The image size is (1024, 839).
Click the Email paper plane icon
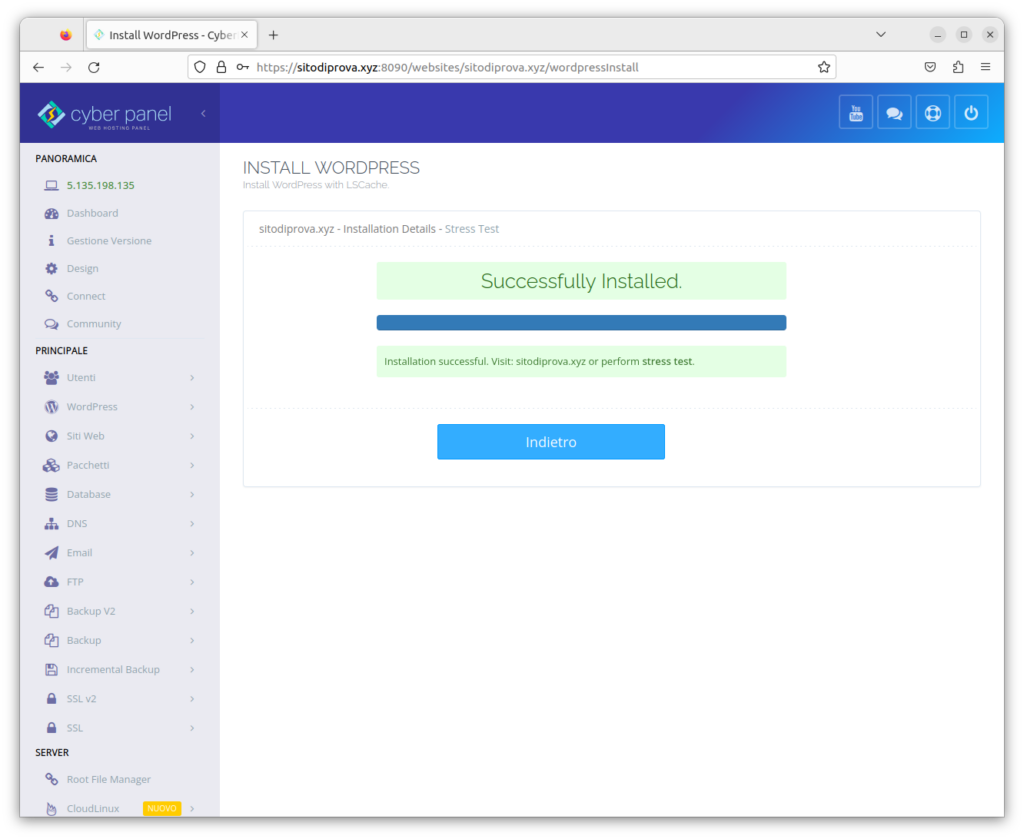point(52,553)
